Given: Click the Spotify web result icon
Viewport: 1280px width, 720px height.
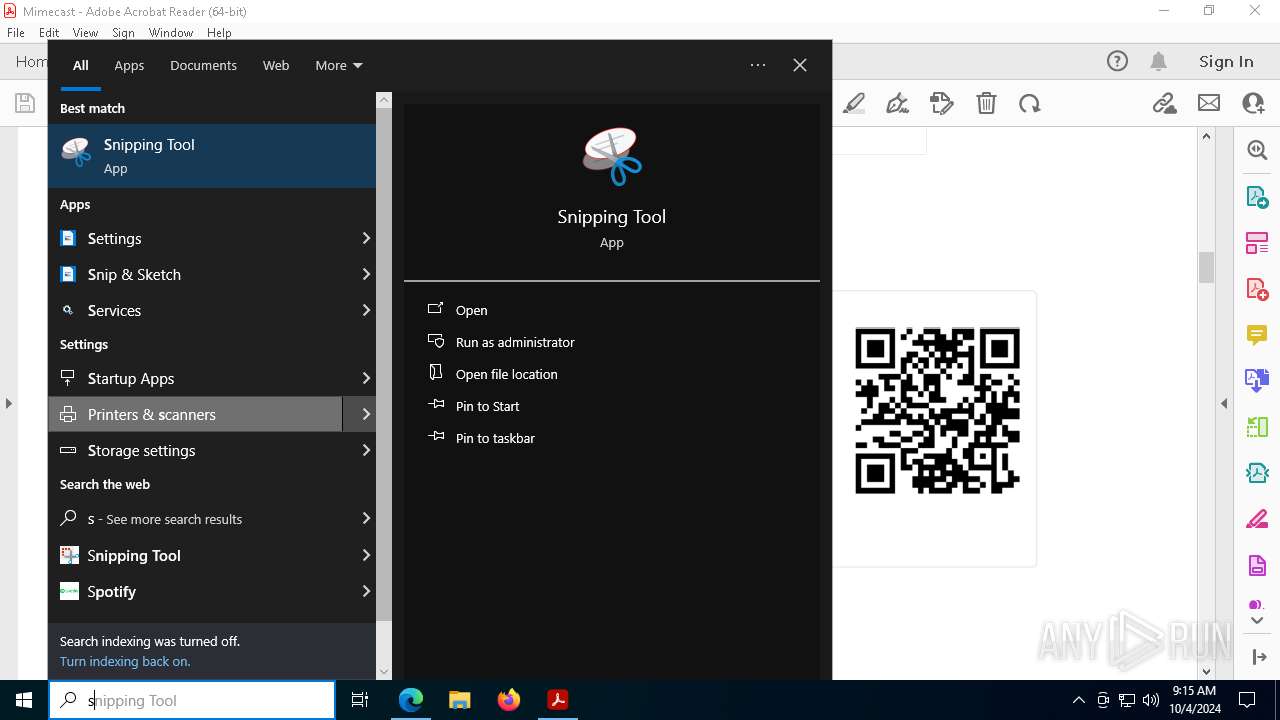Looking at the screenshot, I should [x=69, y=591].
